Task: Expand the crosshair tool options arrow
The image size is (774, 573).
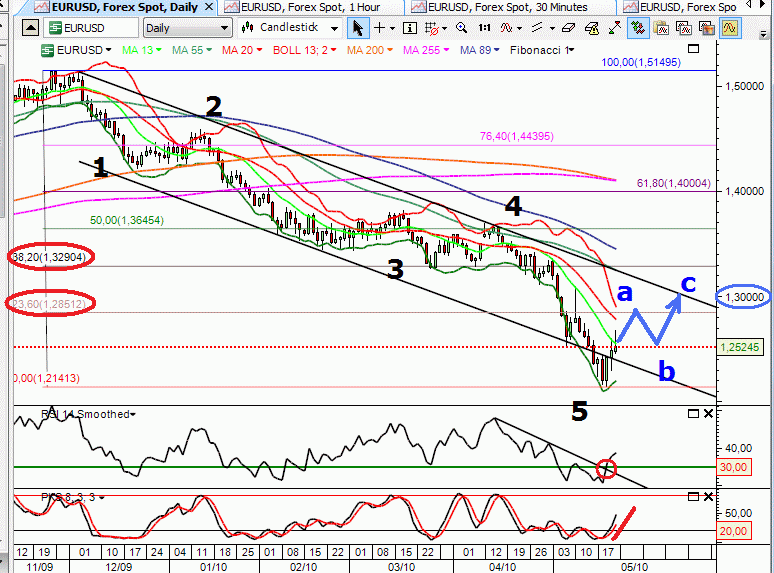Action: click(x=392, y=29)
